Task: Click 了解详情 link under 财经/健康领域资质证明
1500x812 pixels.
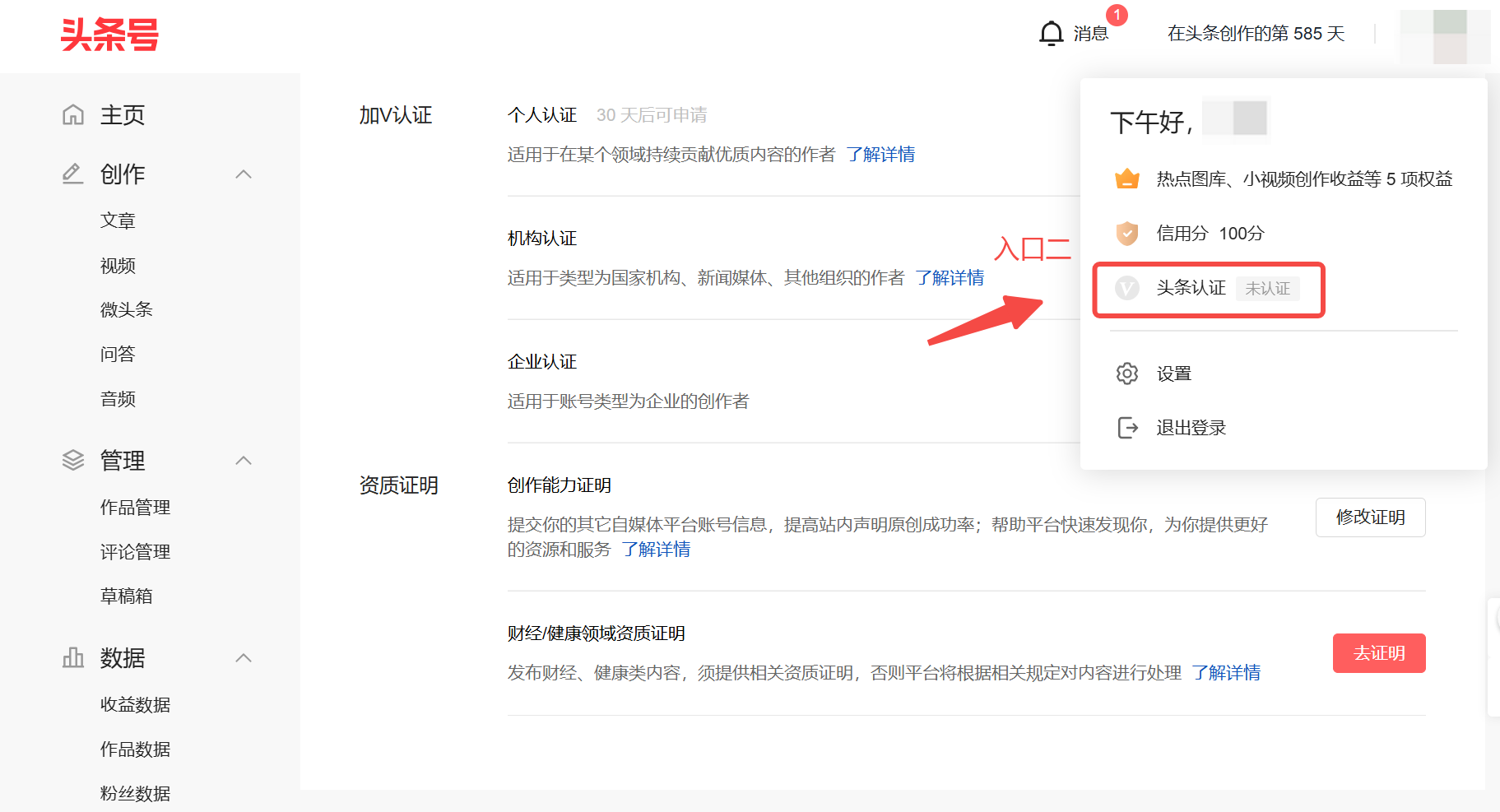Action: pyautogui.click(x=1226, y=673)
